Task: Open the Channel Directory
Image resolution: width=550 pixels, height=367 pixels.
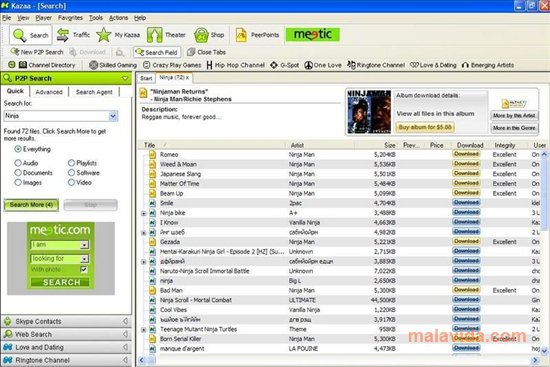Action: pyautogui.click(x=47, y=65)
